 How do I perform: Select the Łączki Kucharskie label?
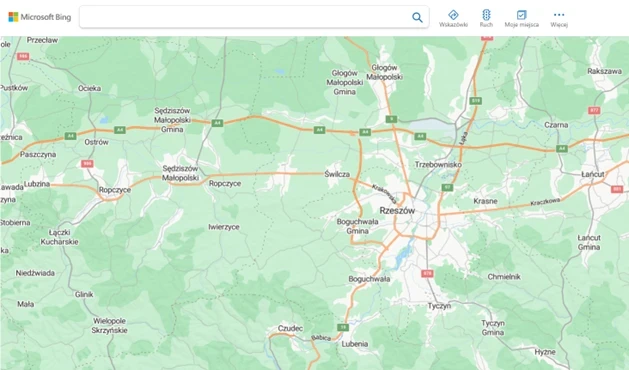click(59, 237)
